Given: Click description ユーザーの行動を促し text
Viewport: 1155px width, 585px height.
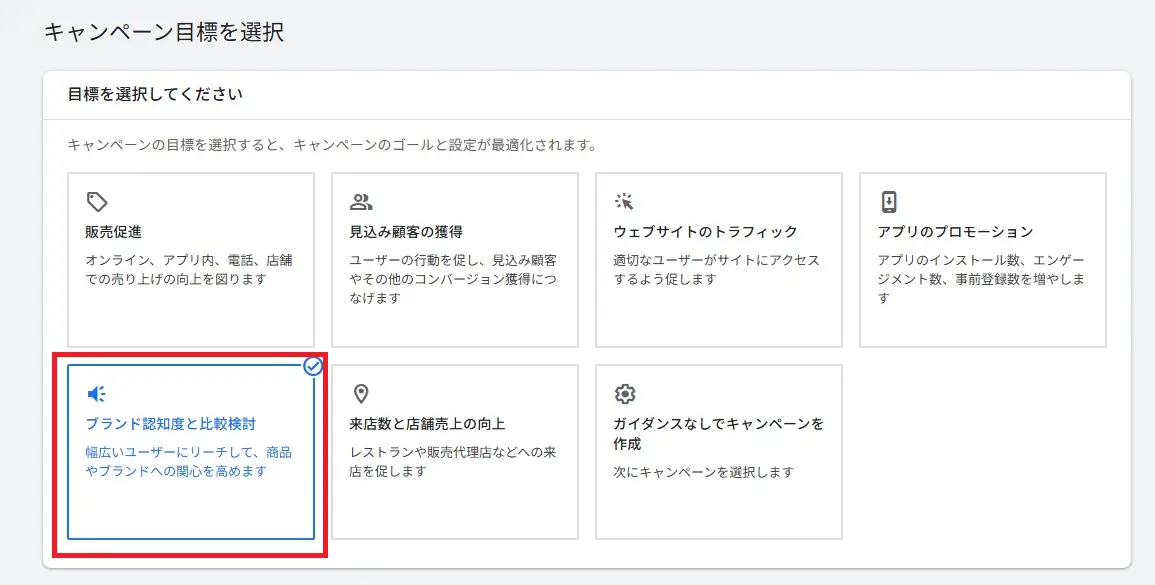Looking at the screenshot, I should point(453,279).
